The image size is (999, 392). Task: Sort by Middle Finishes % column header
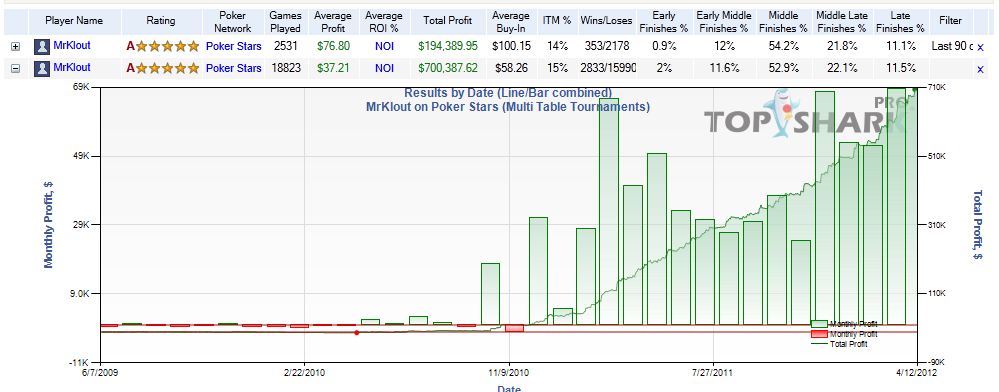(784, 21)
